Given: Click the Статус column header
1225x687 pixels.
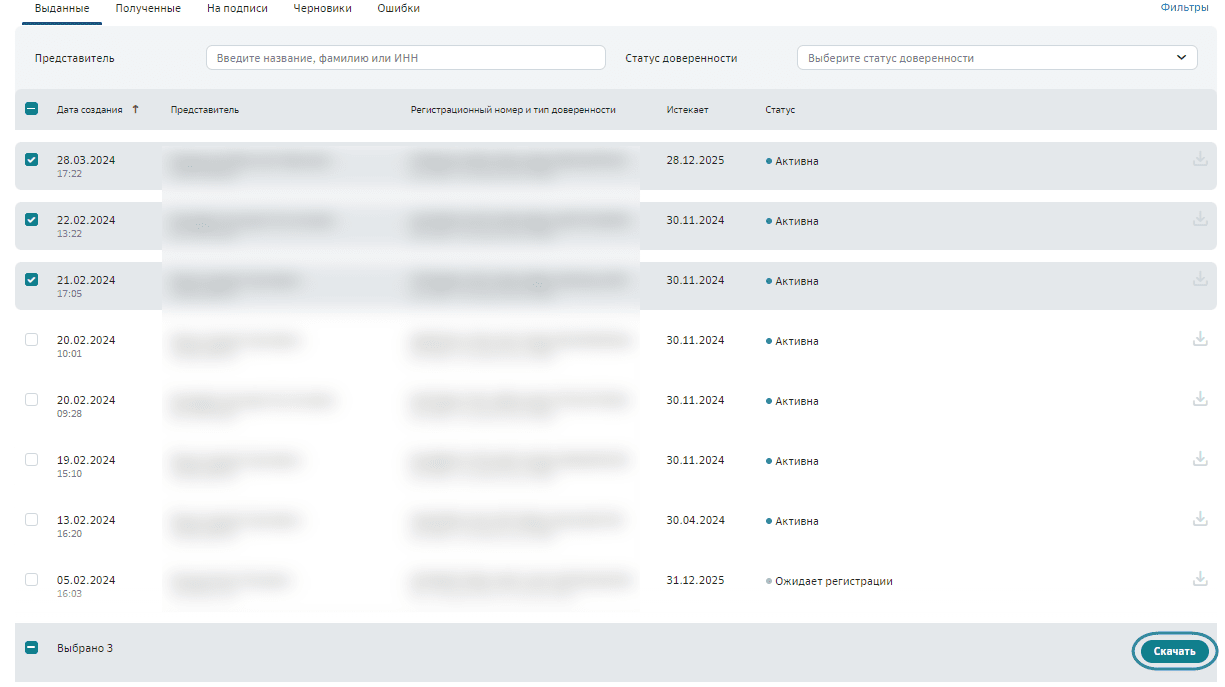Looking at the screenshot, I should click(x=780, y=110).
